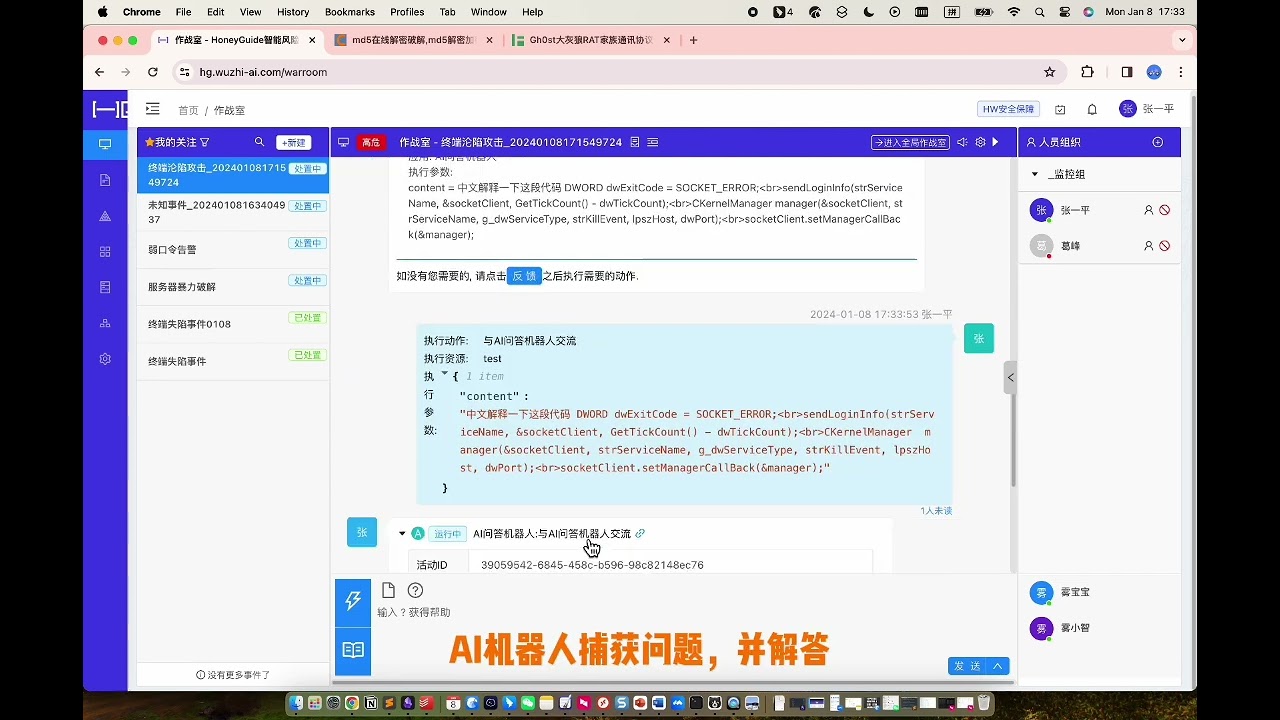Click the browser address bar
The width and height of the screenshot is (1280, 720).
(610, 72)
